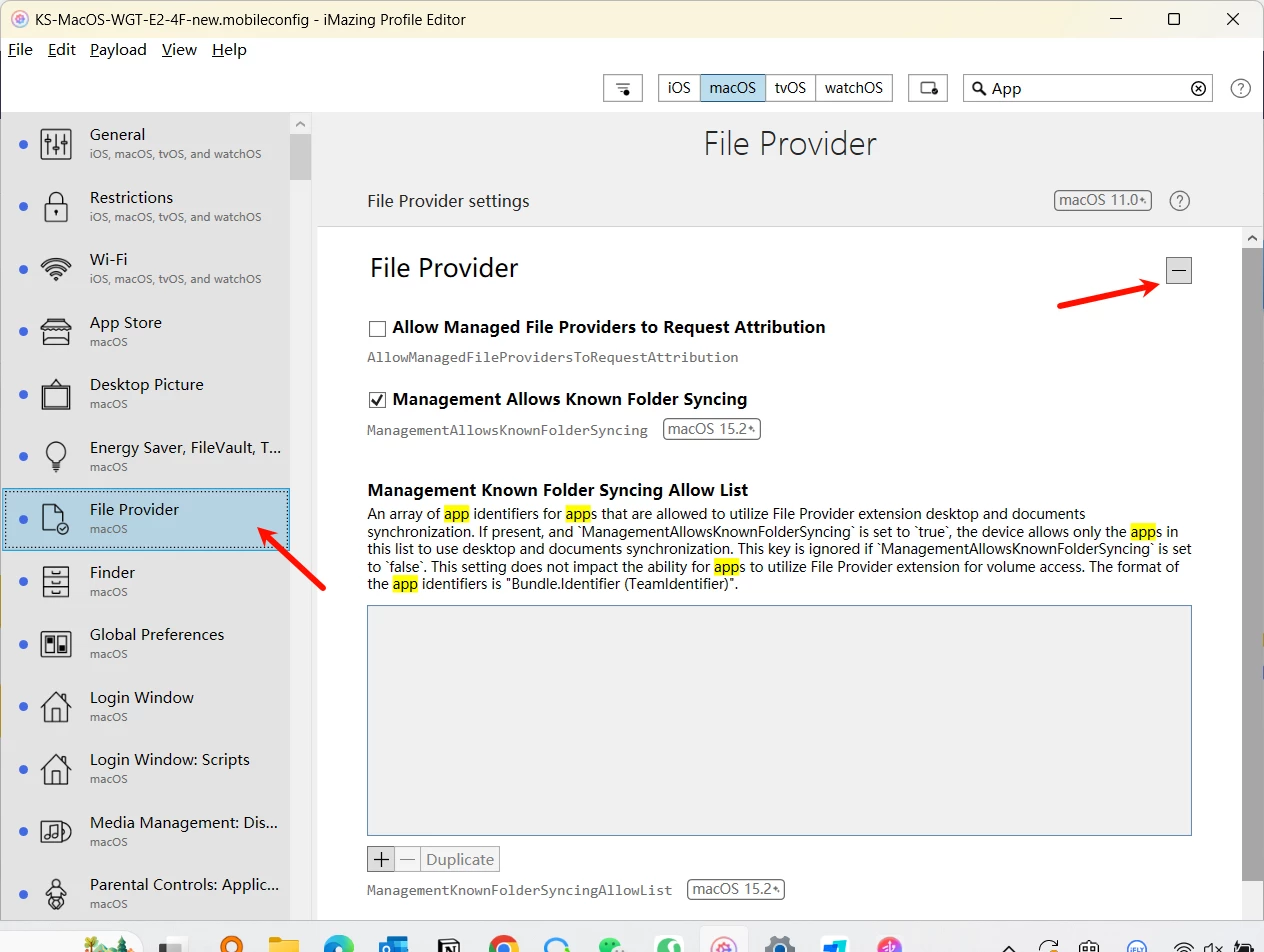This screenshot has width=1264, height=952.
Task: Open Notion from the taskbar
Action: tap(448, 944)
